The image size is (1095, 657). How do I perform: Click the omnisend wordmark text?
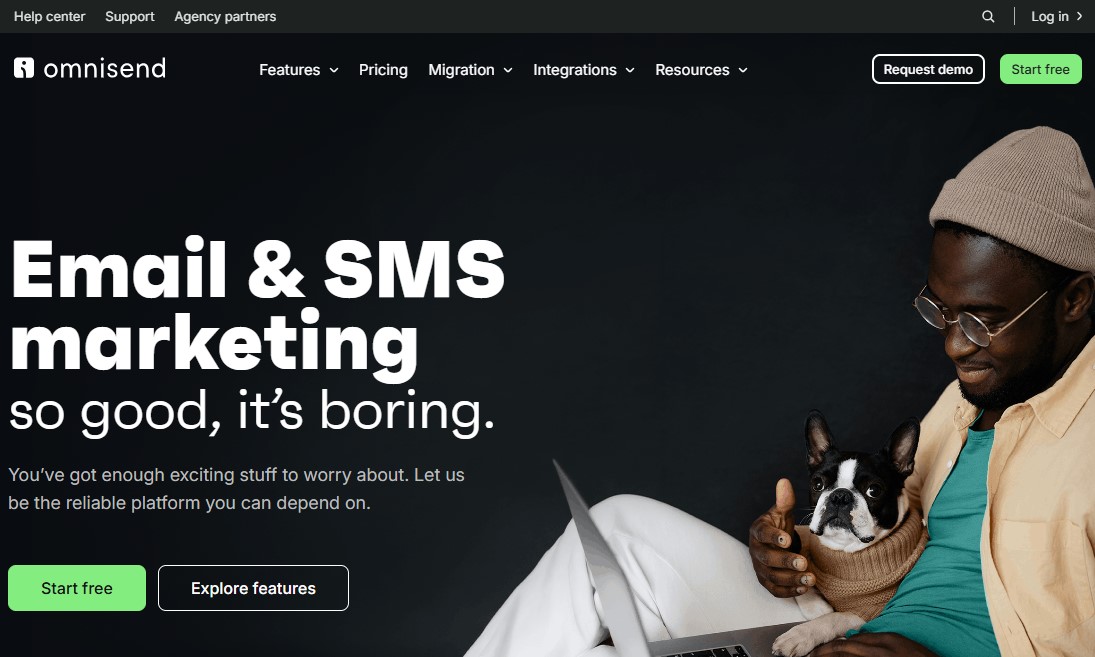pyautogui.click(x=105, y=68)
